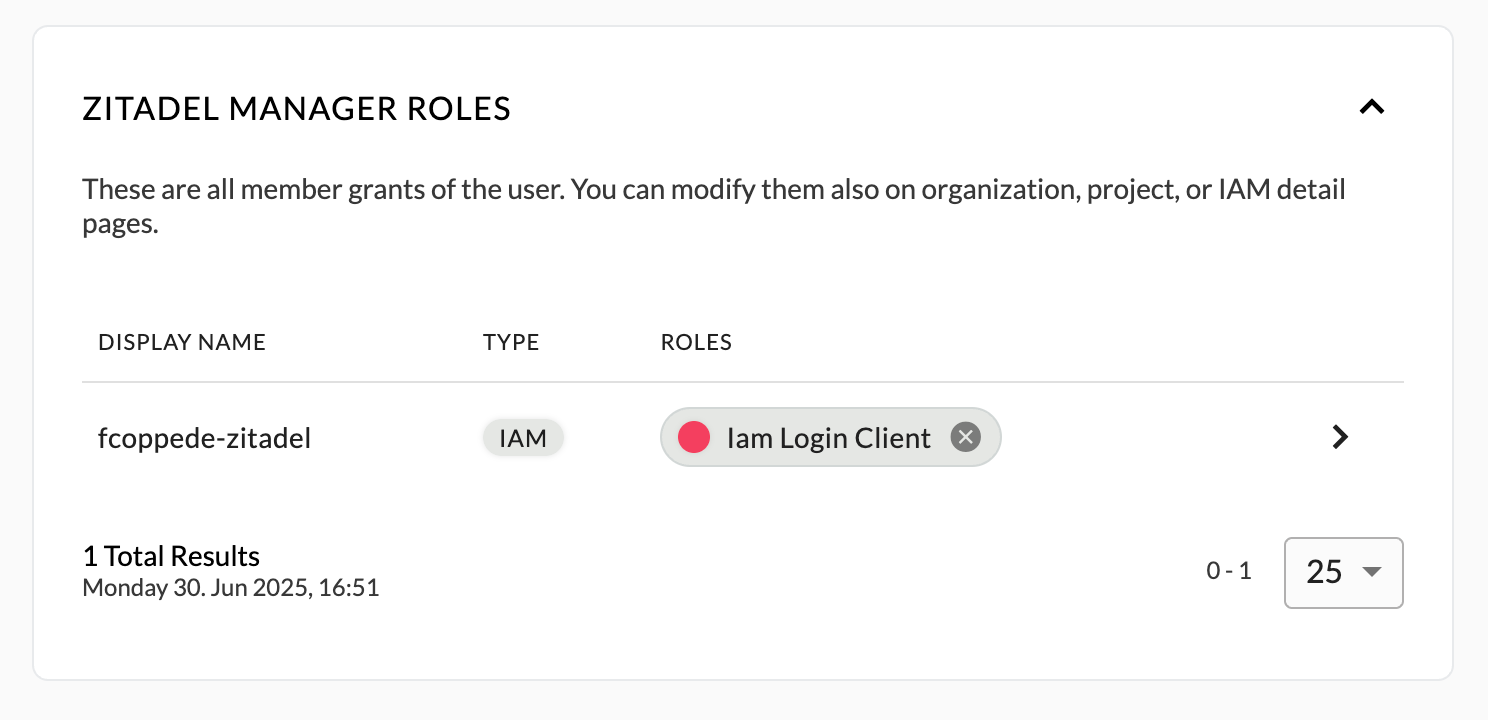Open fcoppede-zitadel row detail arrow
Viewport: 1488px width, 720px height.
click(x=1341, y=437)
